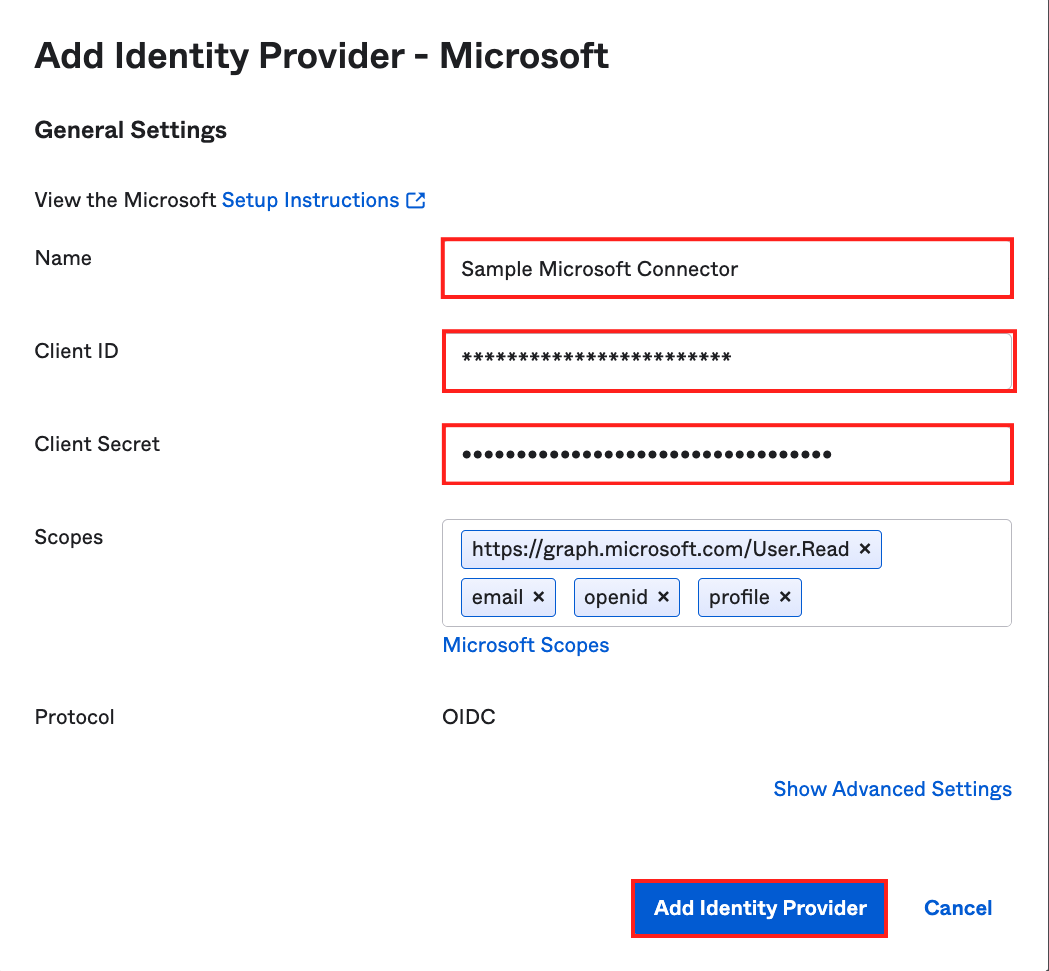The image size is (1049, 971).
Task: Focus the Name input field
Action: click(x=727, y=268)
